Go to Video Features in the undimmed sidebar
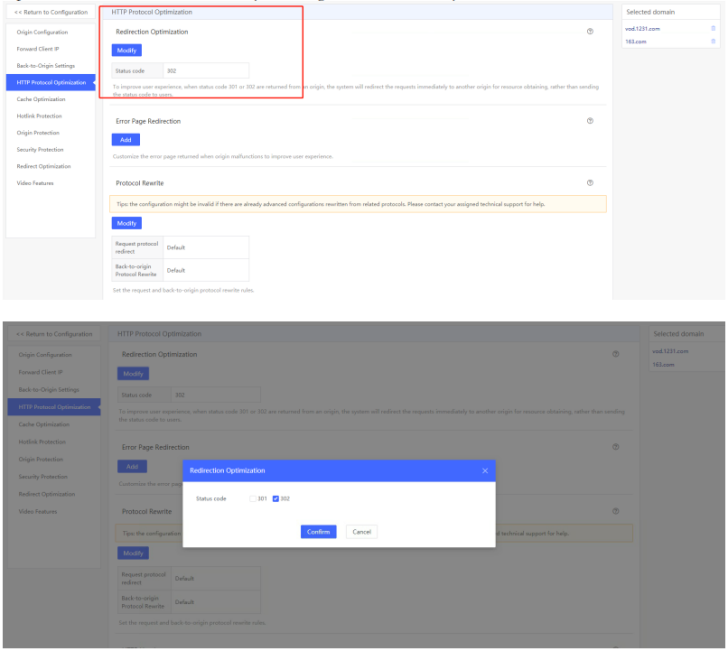Viewport: 728px width, 652px height. tap(36, 183)
